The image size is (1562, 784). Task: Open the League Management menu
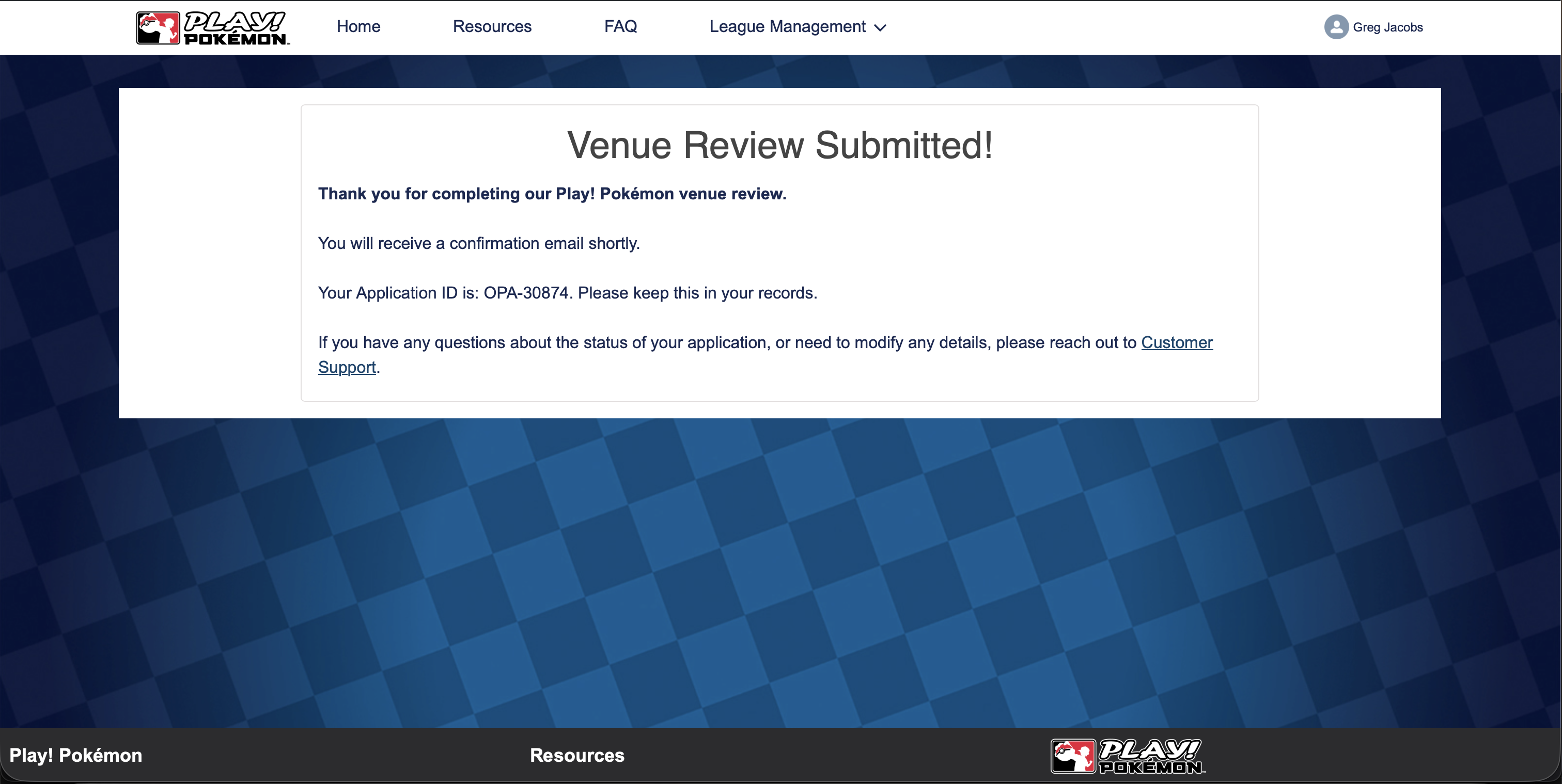point(787,27)
